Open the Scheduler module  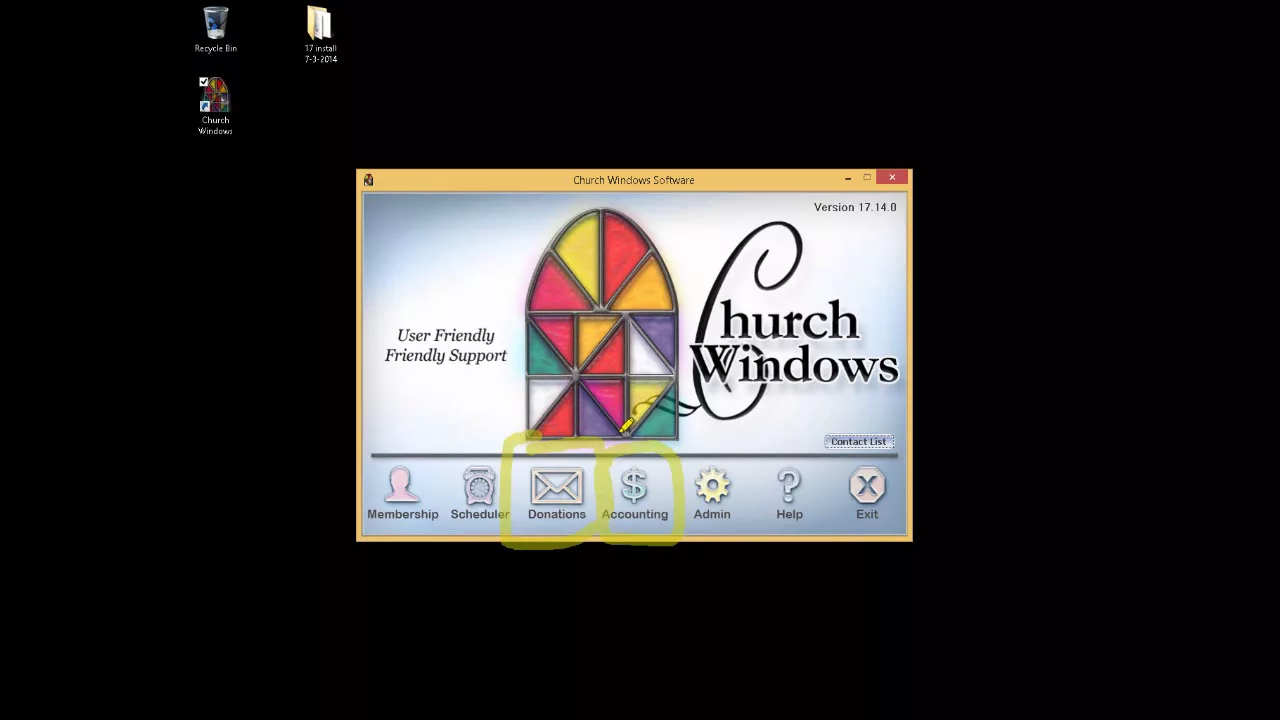coord(480,494)
